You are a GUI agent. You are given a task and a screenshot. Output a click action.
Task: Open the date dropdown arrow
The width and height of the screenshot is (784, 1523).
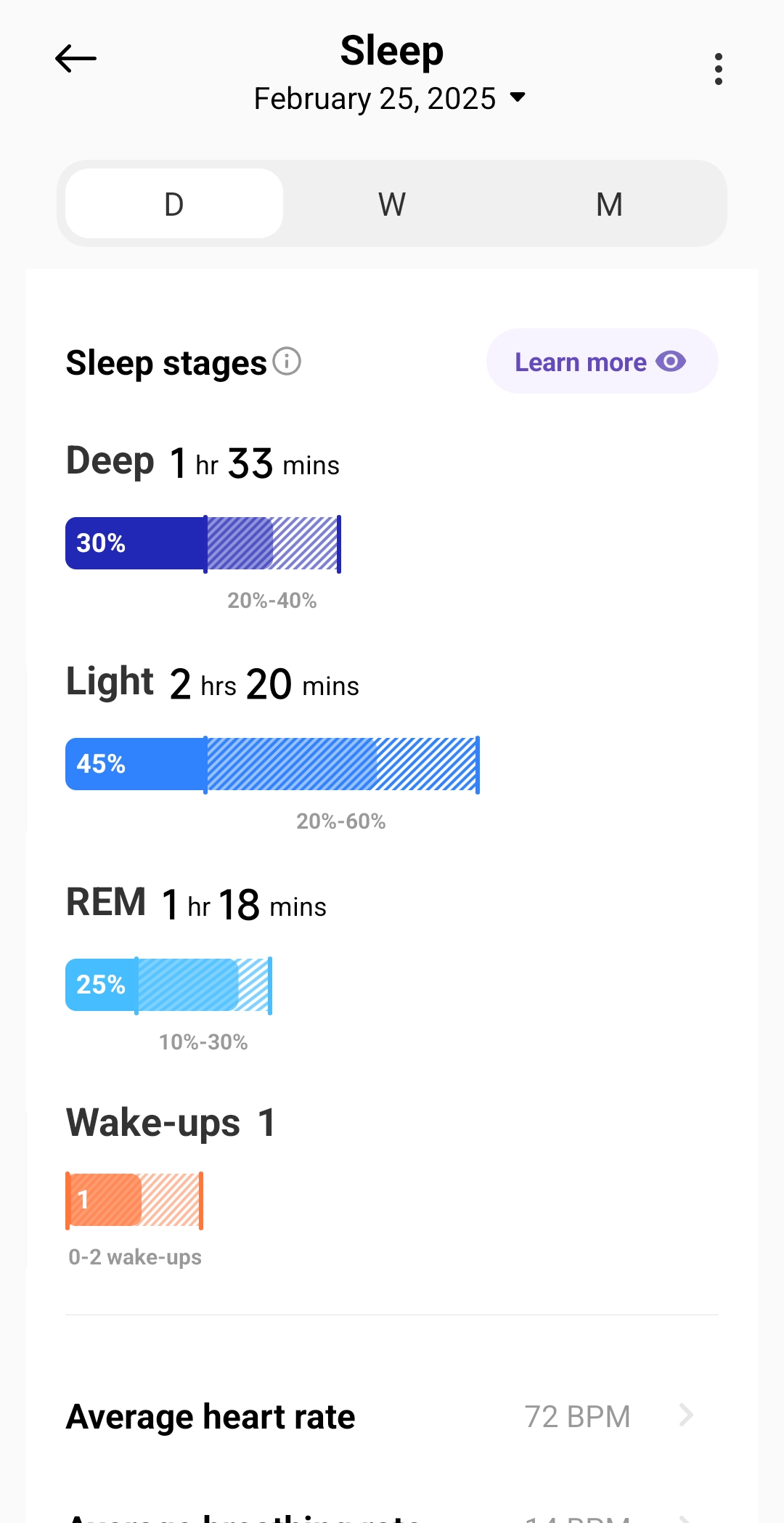coord(518,97)
